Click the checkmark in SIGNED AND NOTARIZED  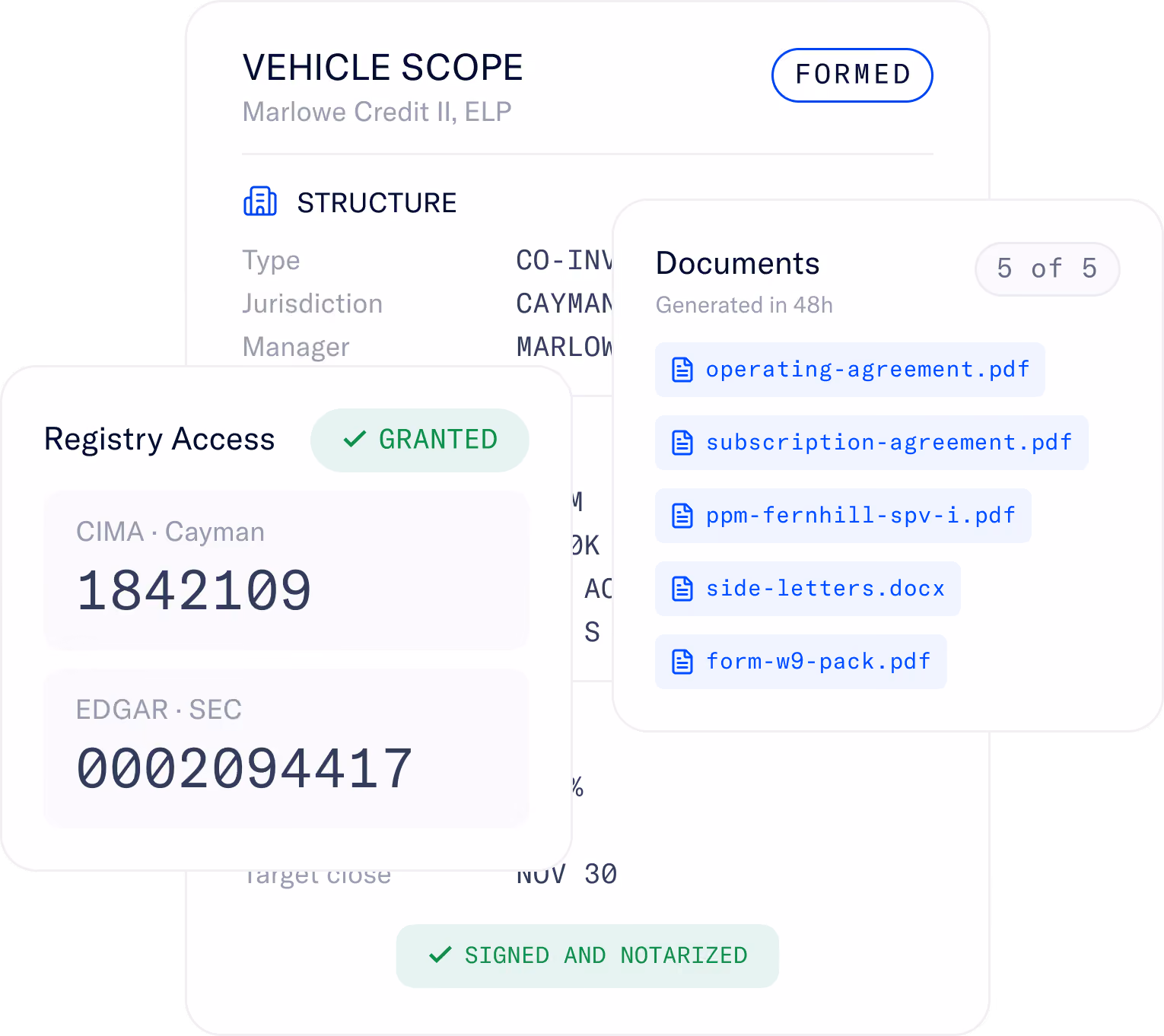click(440, 955)
